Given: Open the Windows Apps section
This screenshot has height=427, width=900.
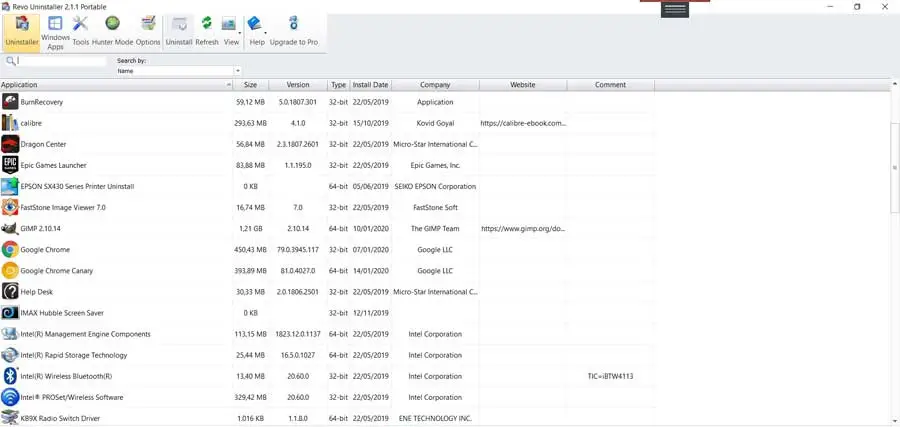Looking at the screenshot, I should (x=55, y=31).
